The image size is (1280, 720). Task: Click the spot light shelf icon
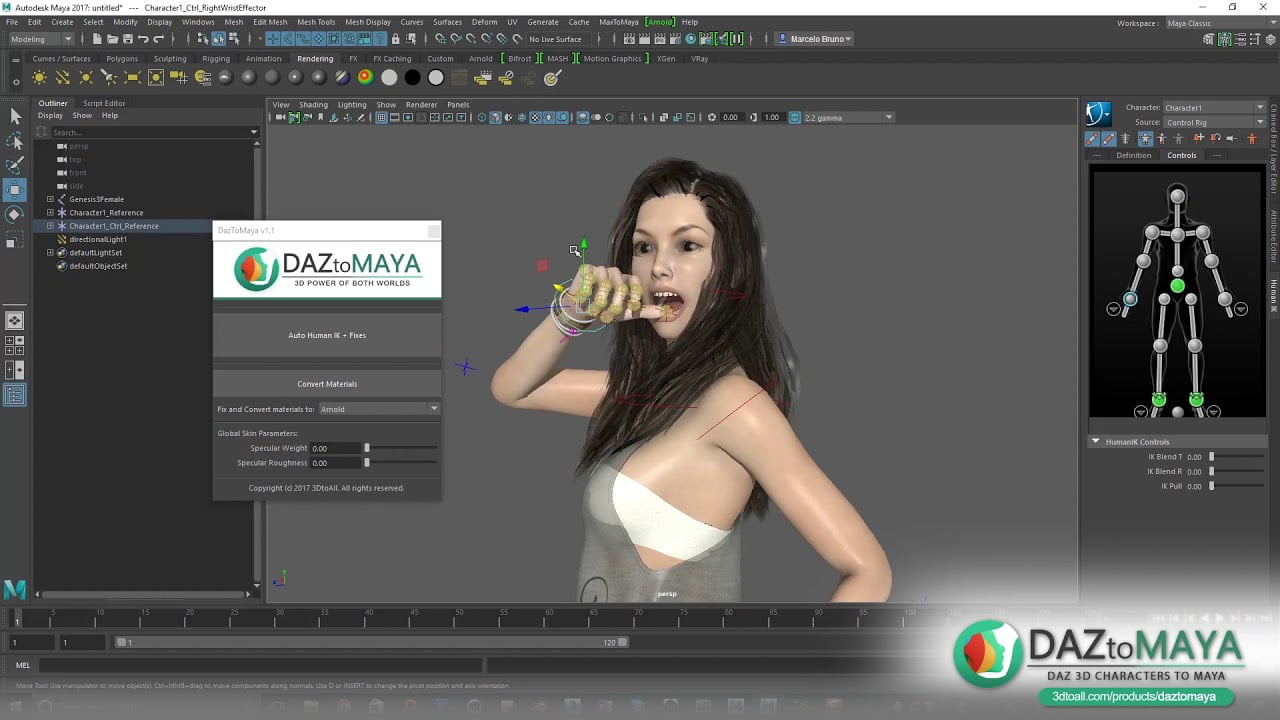pos(109,78)
